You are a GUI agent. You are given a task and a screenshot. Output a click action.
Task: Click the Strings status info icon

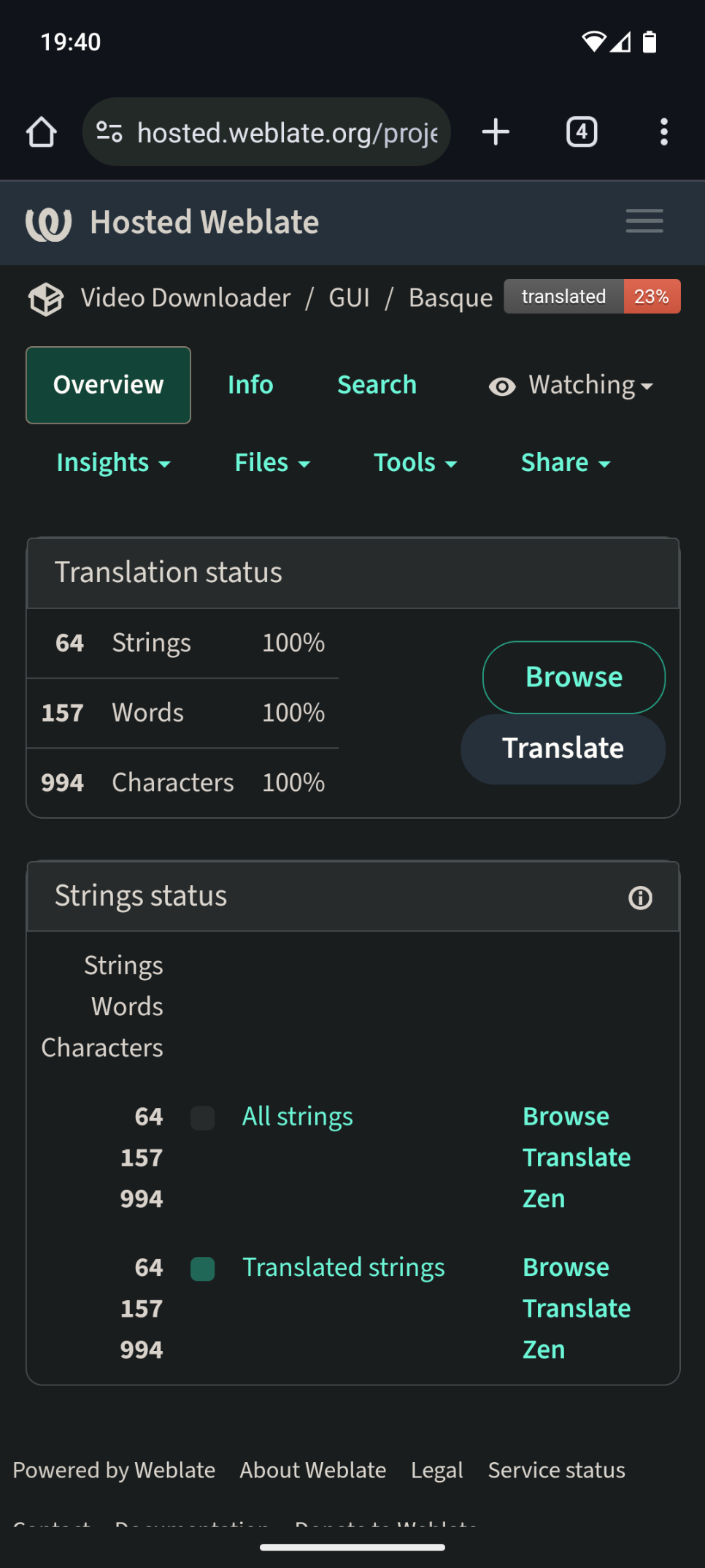[x=641, y=898]
